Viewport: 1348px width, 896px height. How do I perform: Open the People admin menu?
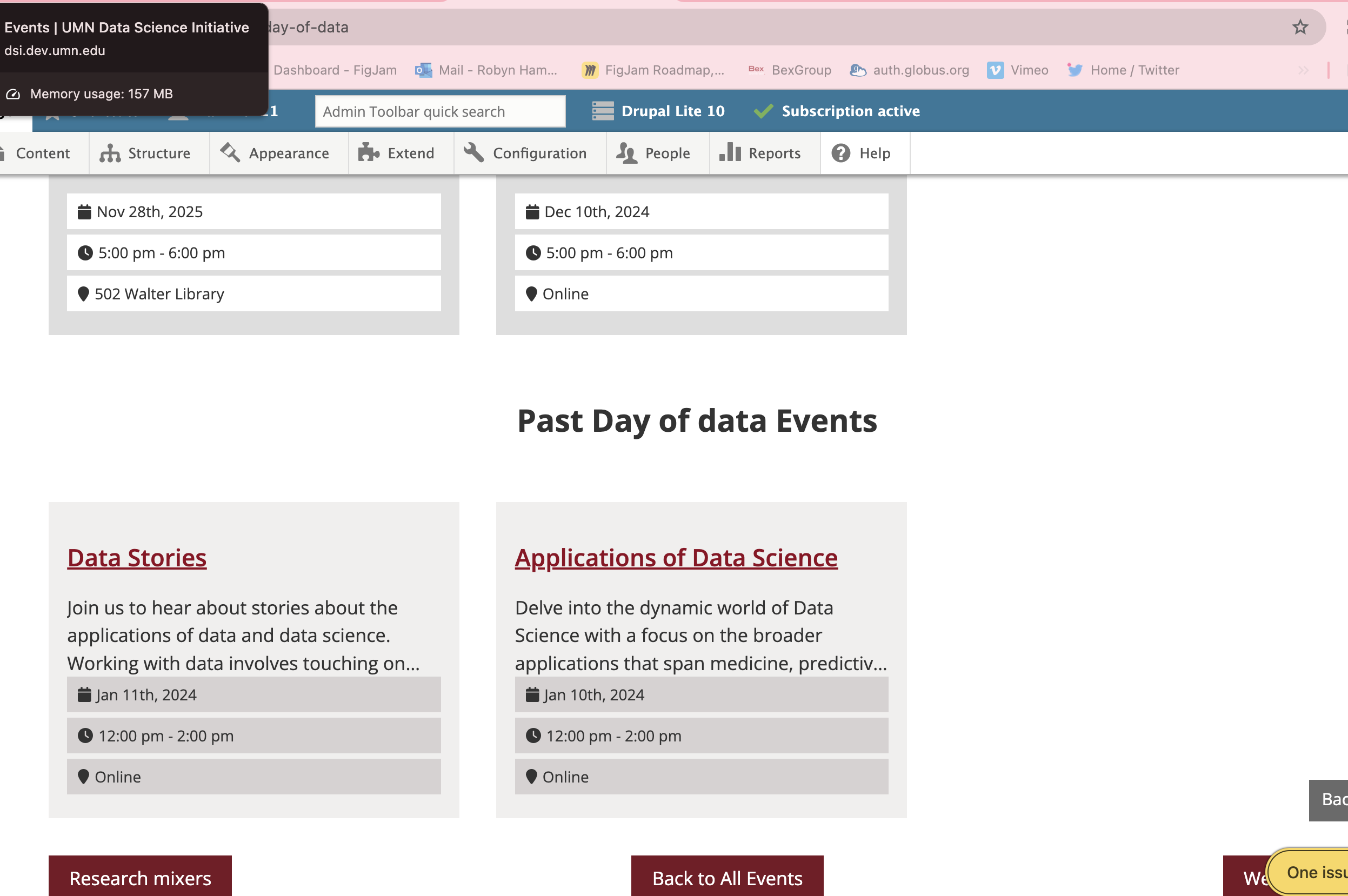click(653, 153)
